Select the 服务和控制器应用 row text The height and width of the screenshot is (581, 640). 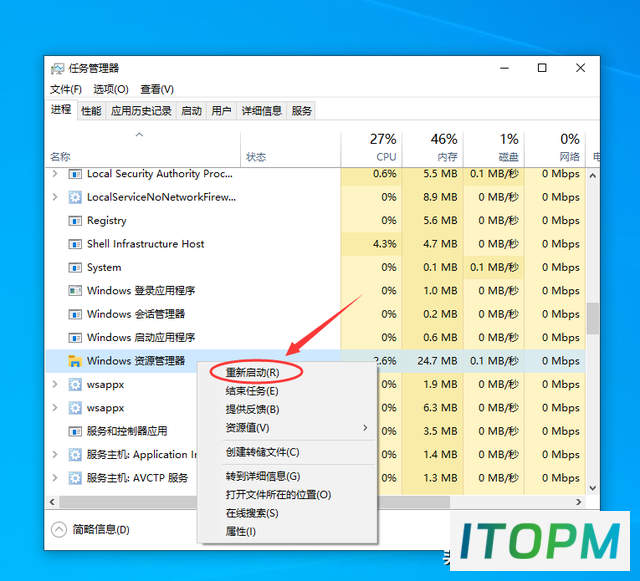pyautogui.click(x=127, y=432)
